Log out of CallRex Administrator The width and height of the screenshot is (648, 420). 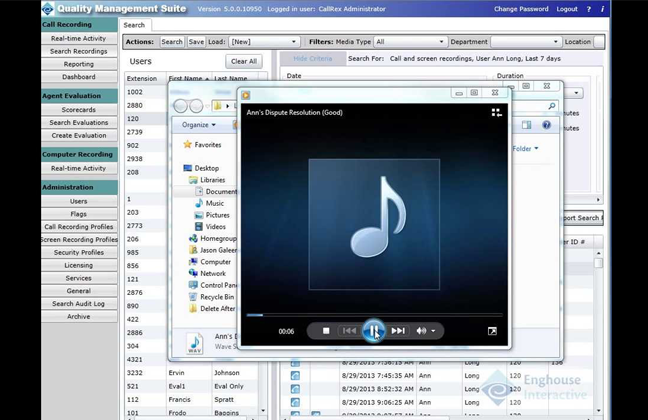[x=567, y=9]
